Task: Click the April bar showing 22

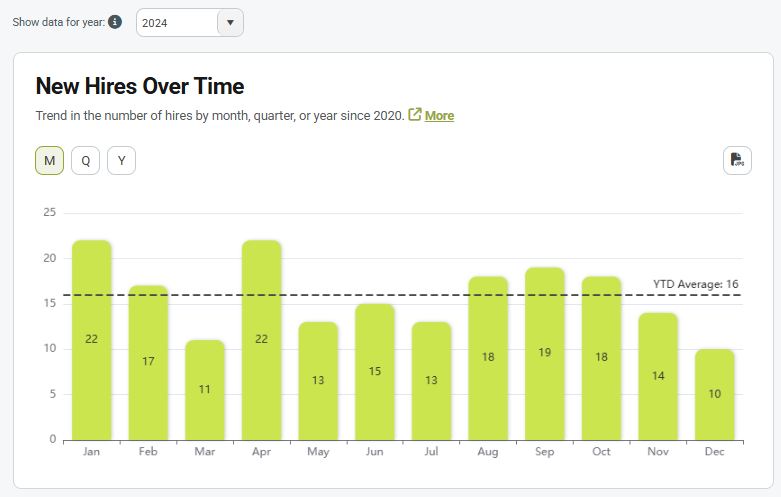Action: [x=261, y=340]
